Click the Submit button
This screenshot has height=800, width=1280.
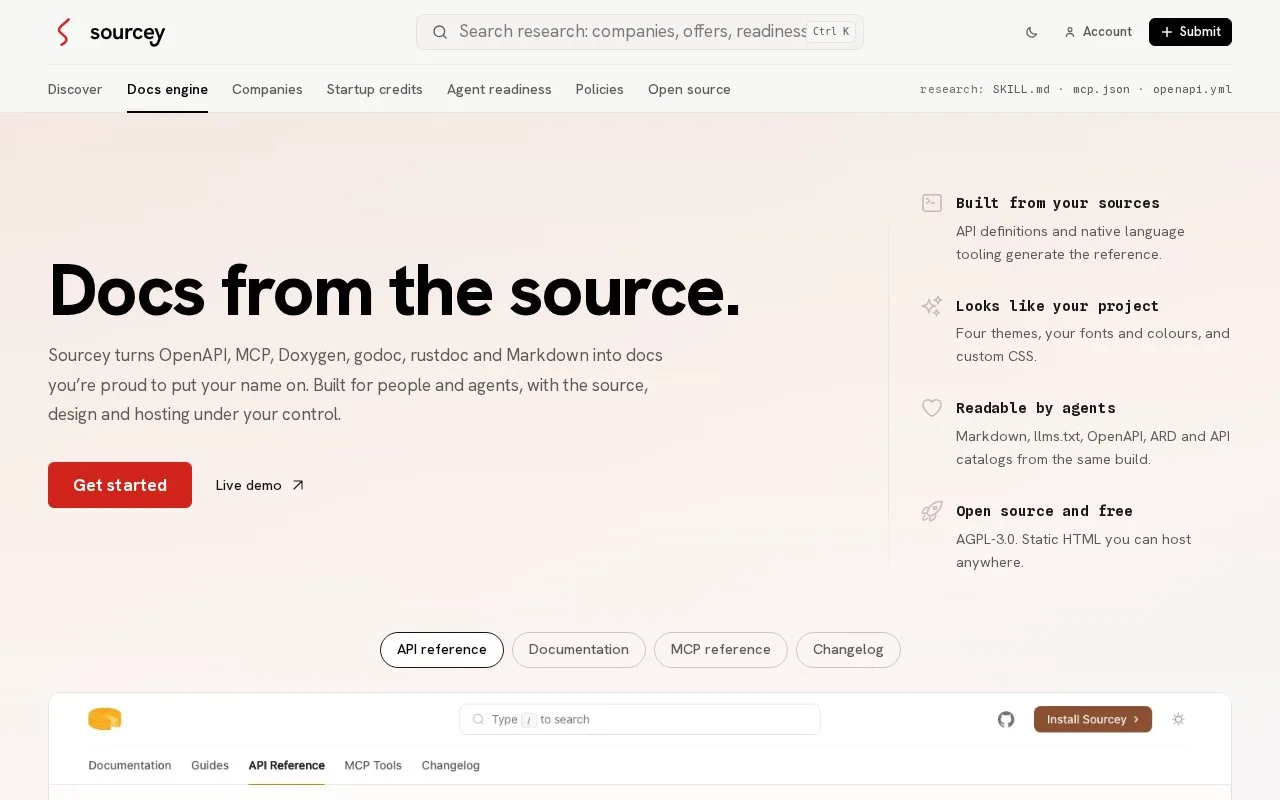pyautogui.click(x=1190, y=32)
